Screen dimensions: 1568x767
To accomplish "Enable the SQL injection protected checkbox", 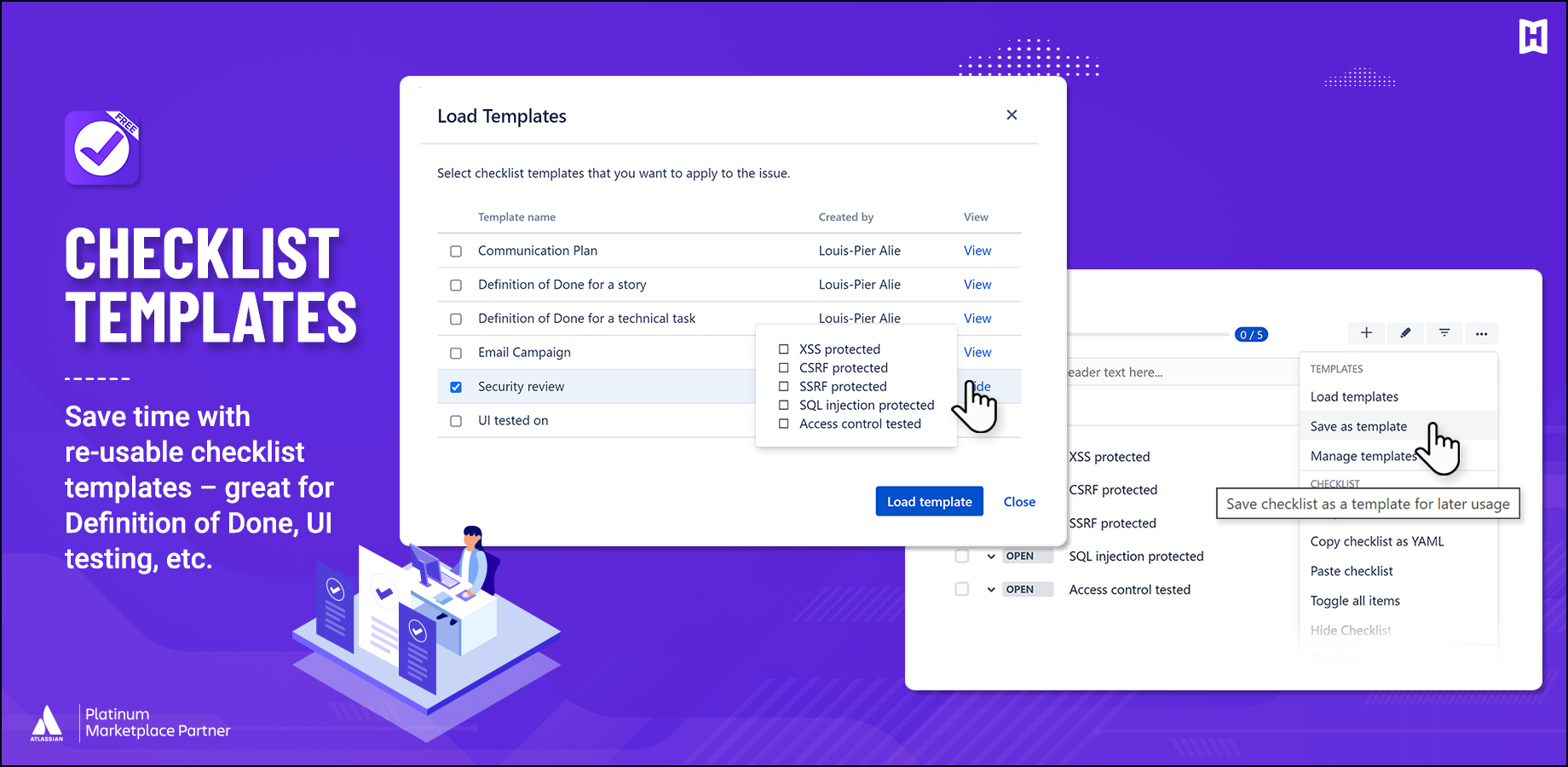I will click(961, 556).
